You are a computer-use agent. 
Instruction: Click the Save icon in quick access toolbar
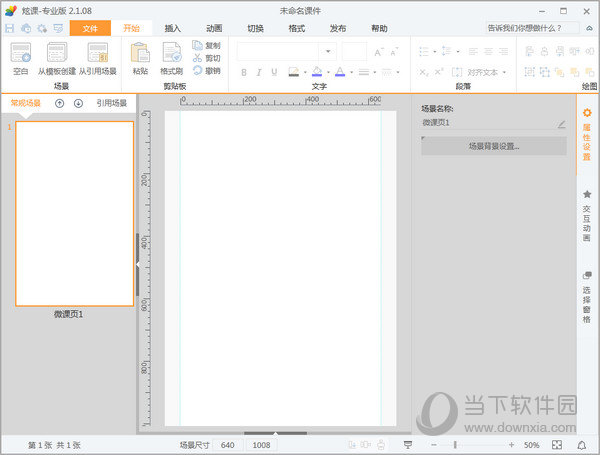coord(10,28)
